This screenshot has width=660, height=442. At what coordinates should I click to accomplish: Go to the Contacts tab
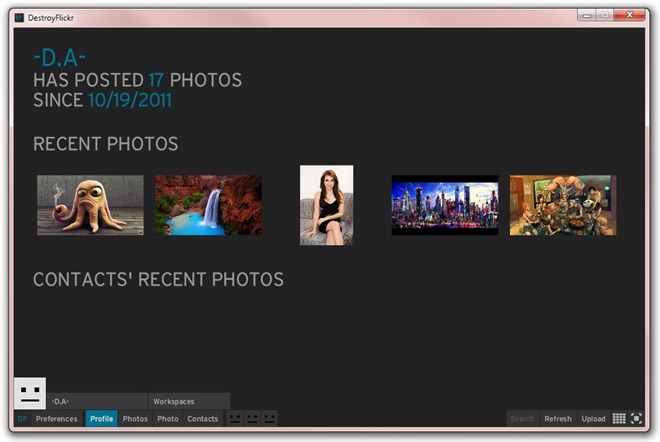[x=203, y=418]
